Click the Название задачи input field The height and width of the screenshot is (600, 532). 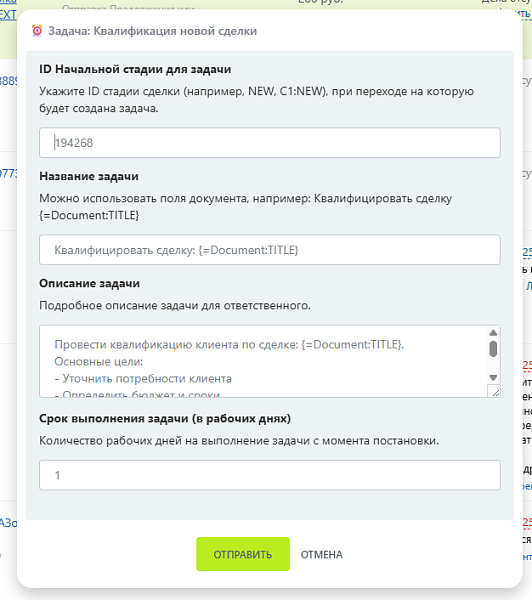click(269, 250)
